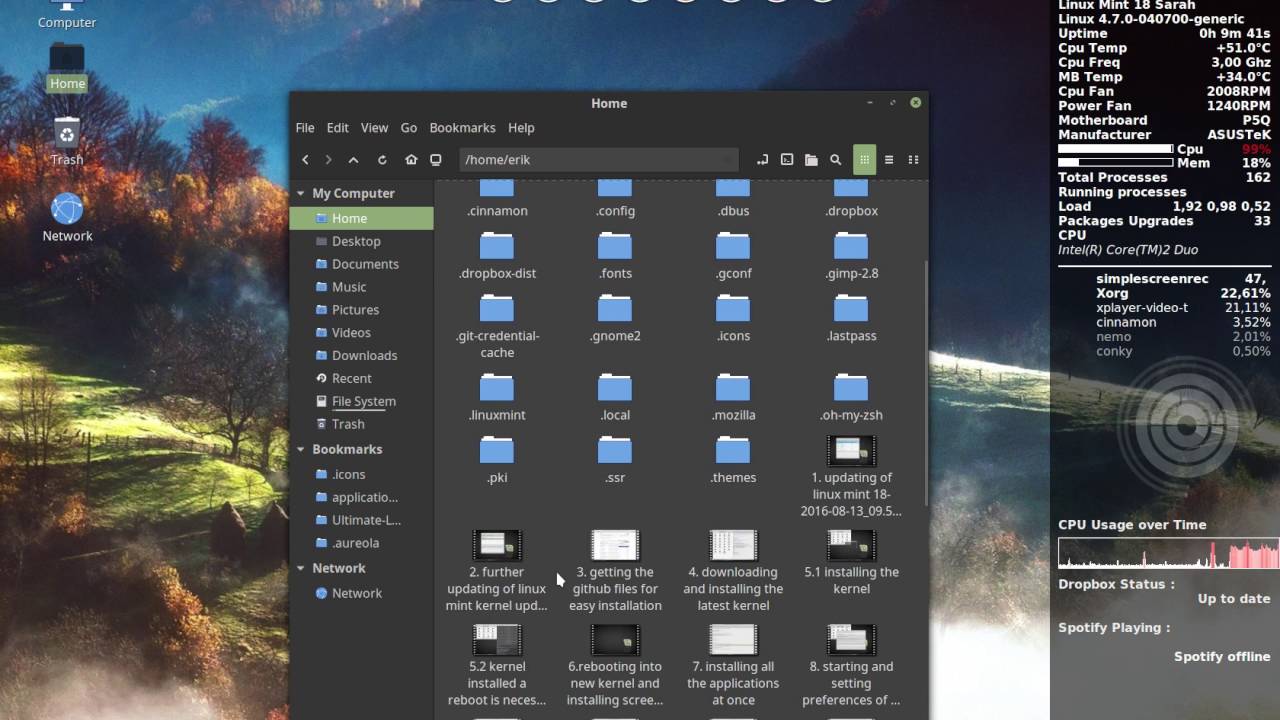Viewport: 1280px width, 720px height.
Task: Click the back navigation arrow
Action: 306,159
